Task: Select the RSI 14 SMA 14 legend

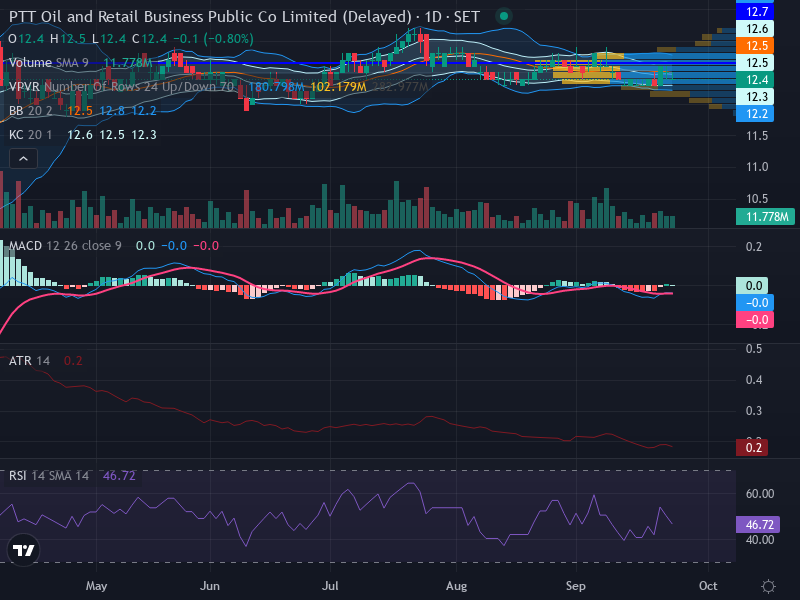Action: pos(49,476)
